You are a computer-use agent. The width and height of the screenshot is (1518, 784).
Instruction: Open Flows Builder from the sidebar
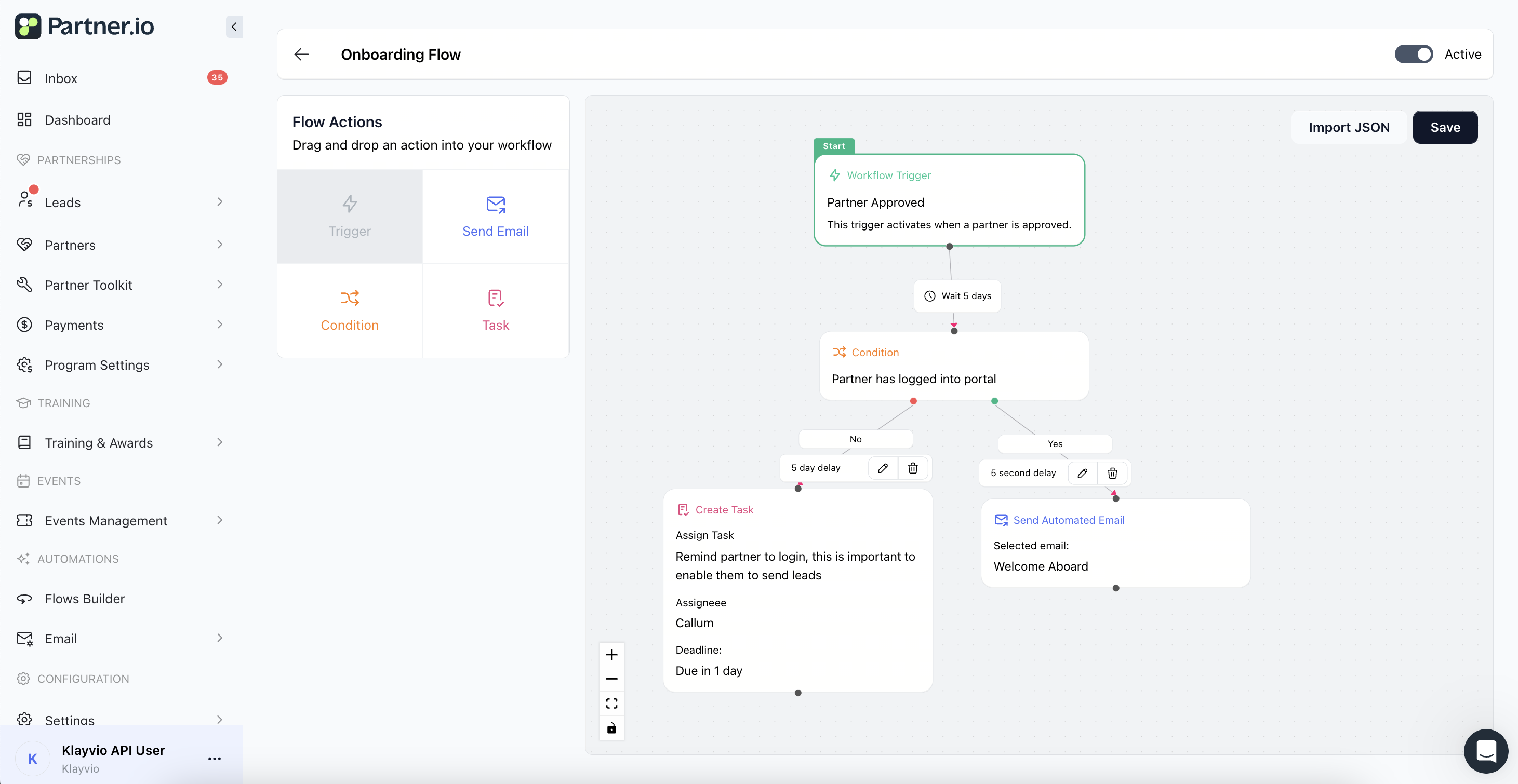[85, 599]
